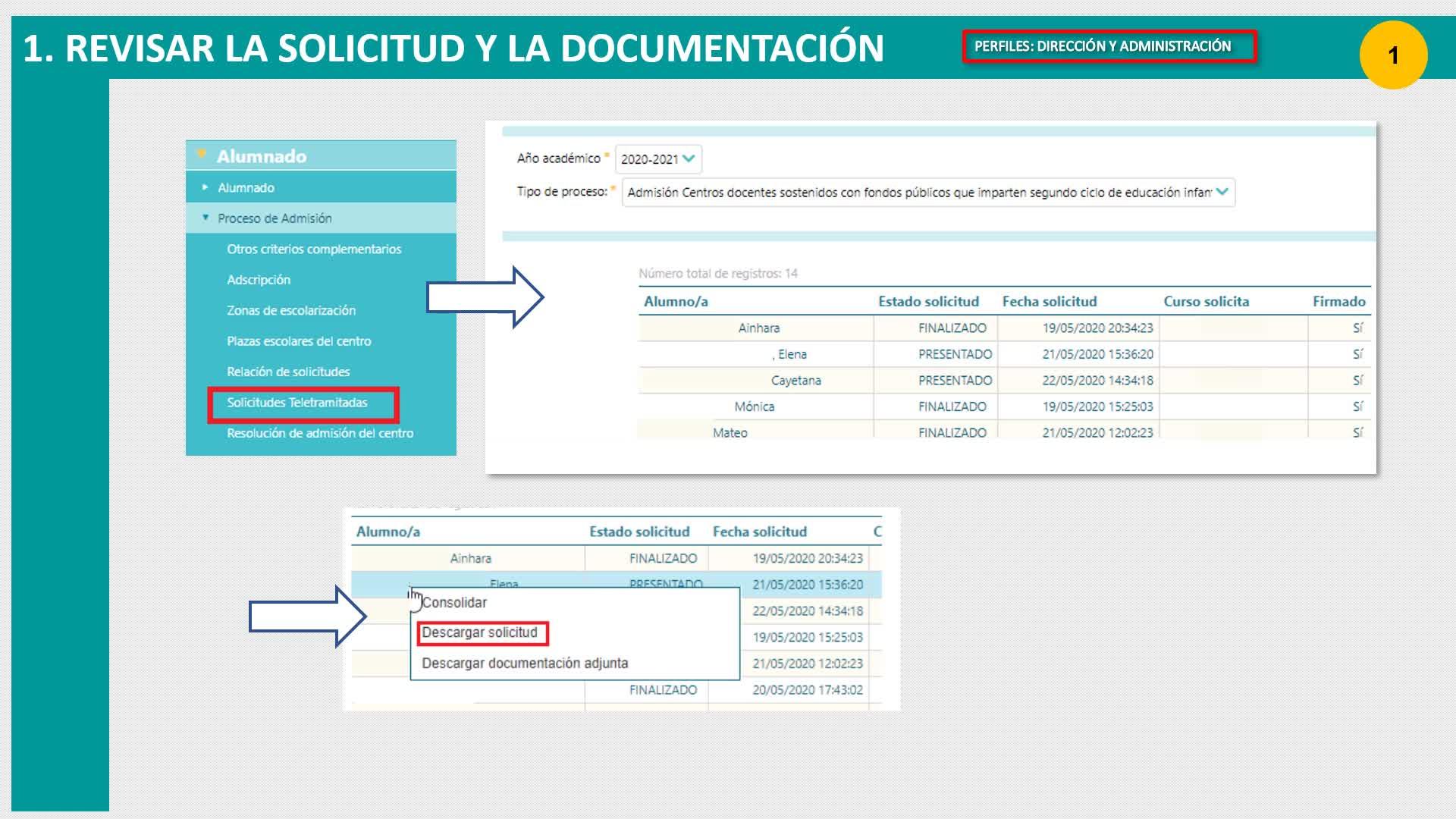
Task: Open Solicitudes Teletramitadas in the sidebar
Action: [x=297, y=403]
